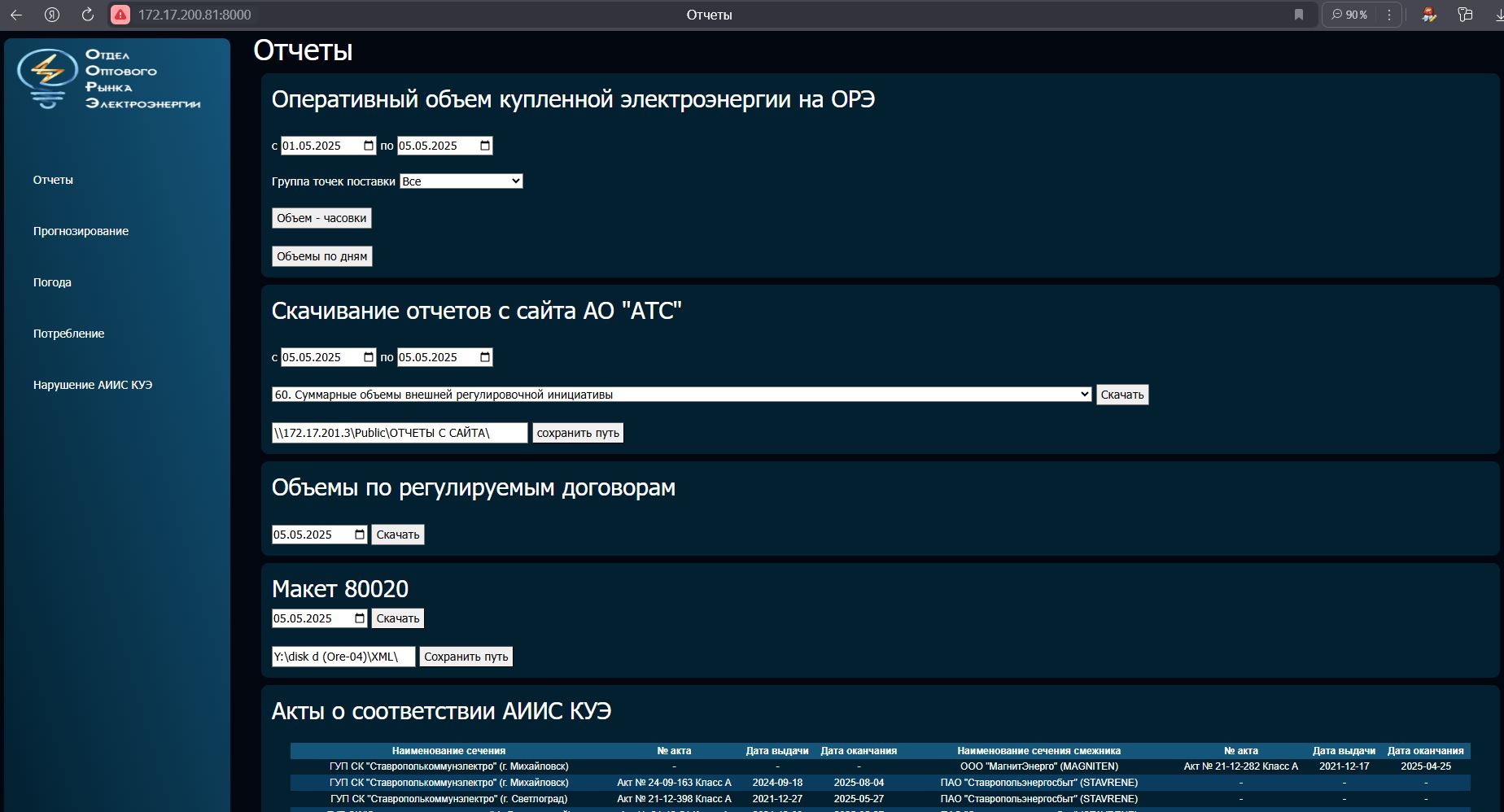Click Скачать next to the report dropdown
This screenshot has height=812, width=1504.
pyautogui.click(x=1122, y=395)
